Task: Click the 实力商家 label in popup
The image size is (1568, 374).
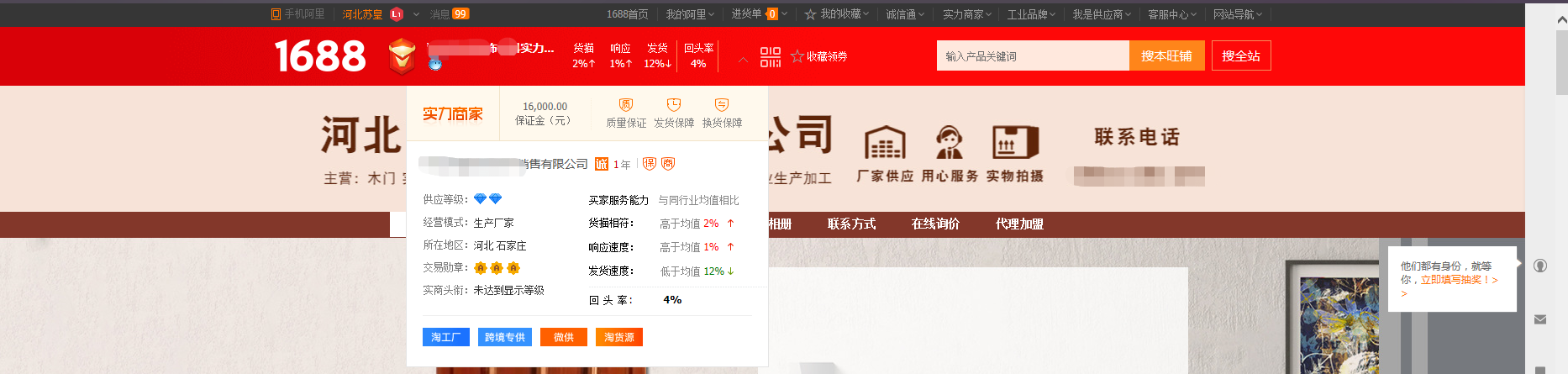Action: click(453, 114)
